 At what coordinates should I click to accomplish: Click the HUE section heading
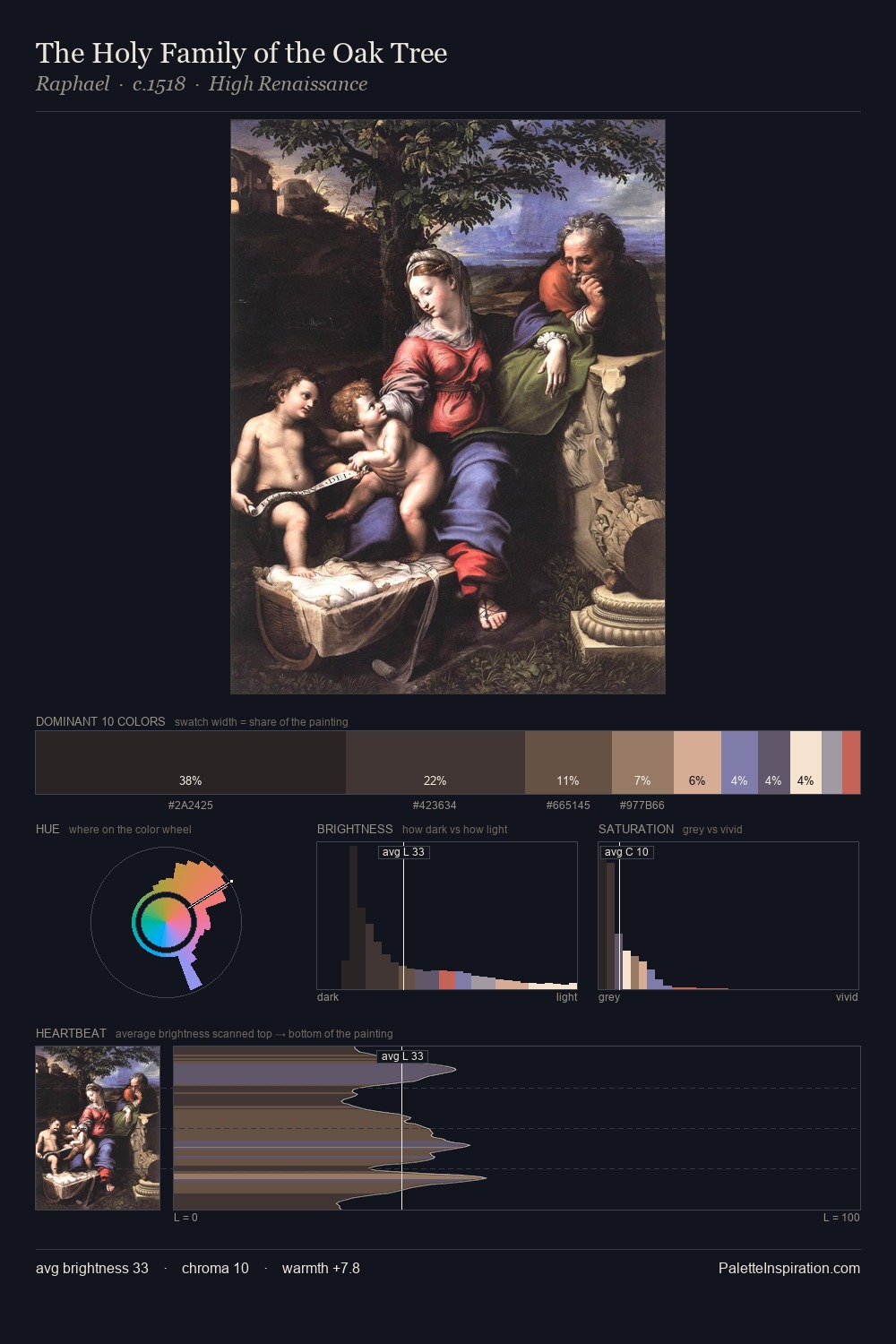pyautogui.click(x=47, y=829)
